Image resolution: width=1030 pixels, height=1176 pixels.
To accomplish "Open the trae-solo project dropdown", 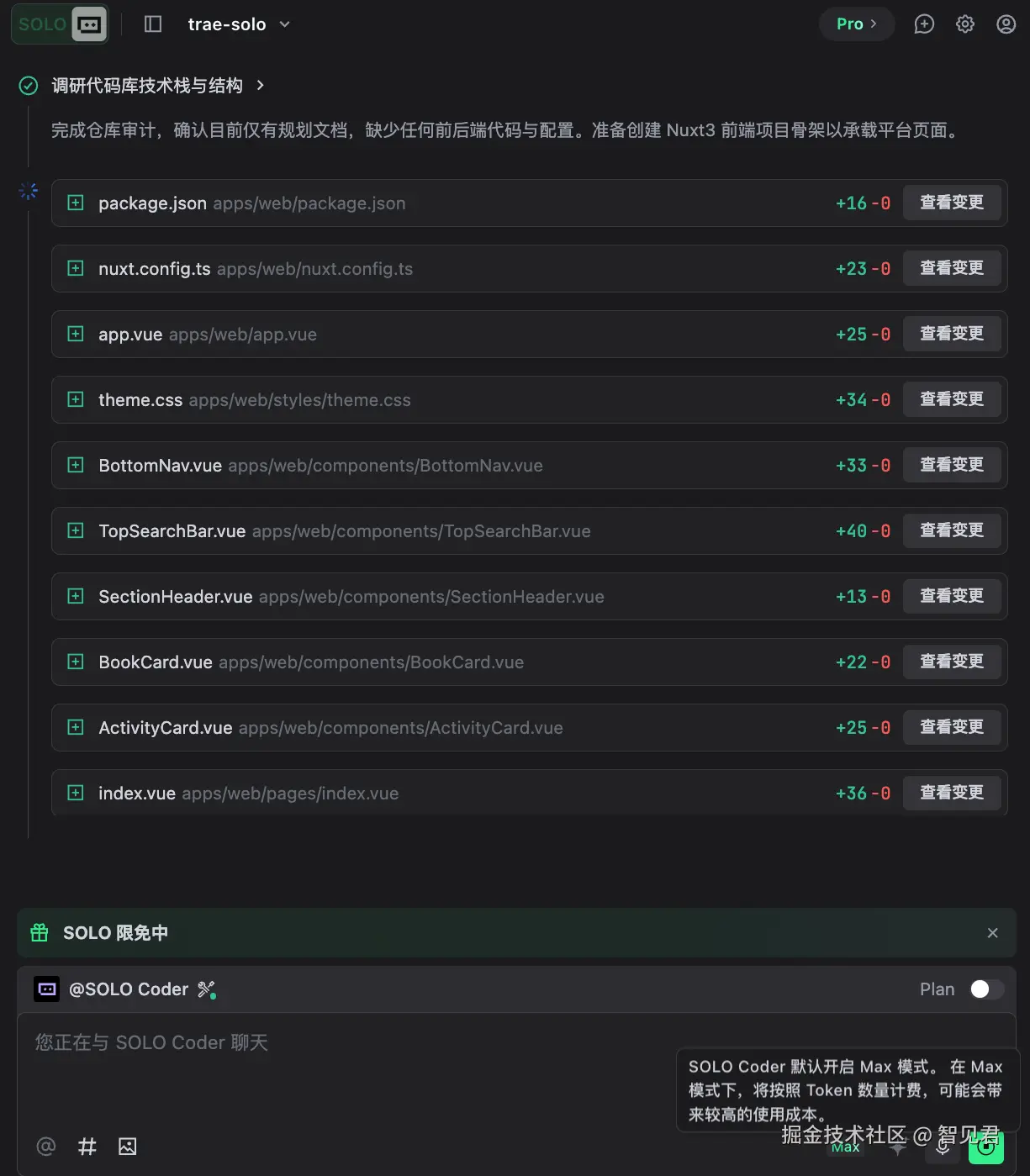I will (x=239, y=24).
